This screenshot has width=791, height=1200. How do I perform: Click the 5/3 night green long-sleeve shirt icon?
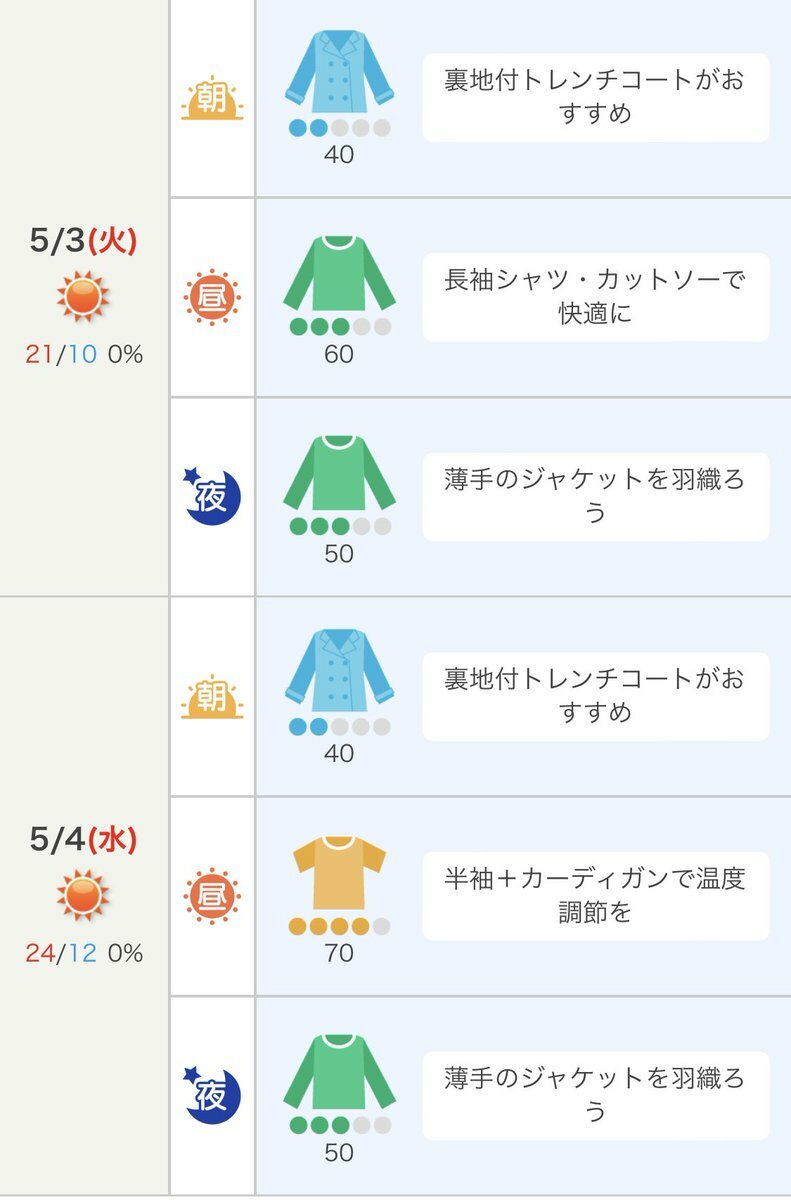[x=339, y=473]
